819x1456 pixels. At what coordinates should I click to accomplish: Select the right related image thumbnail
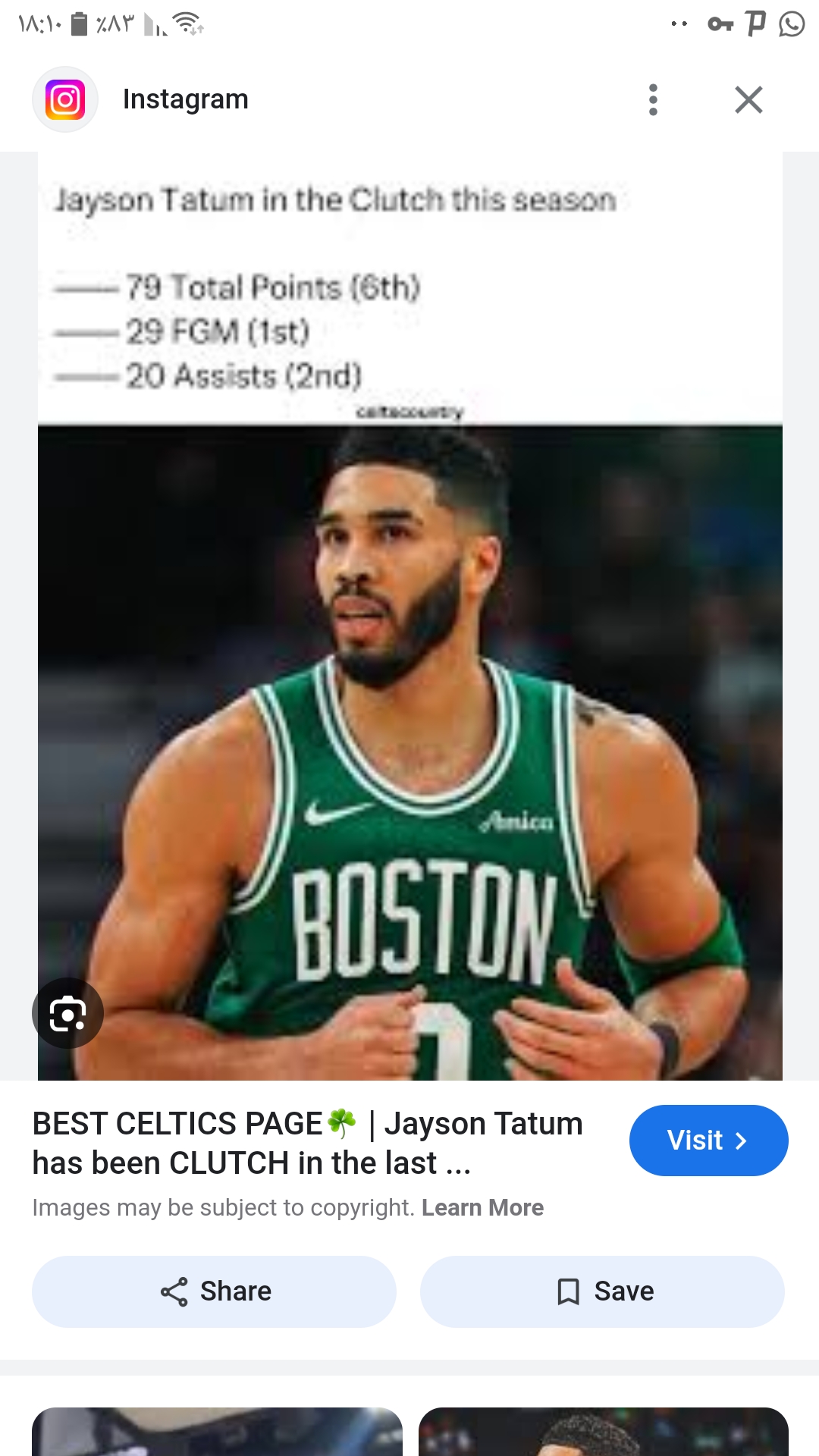coord(604,1432)
